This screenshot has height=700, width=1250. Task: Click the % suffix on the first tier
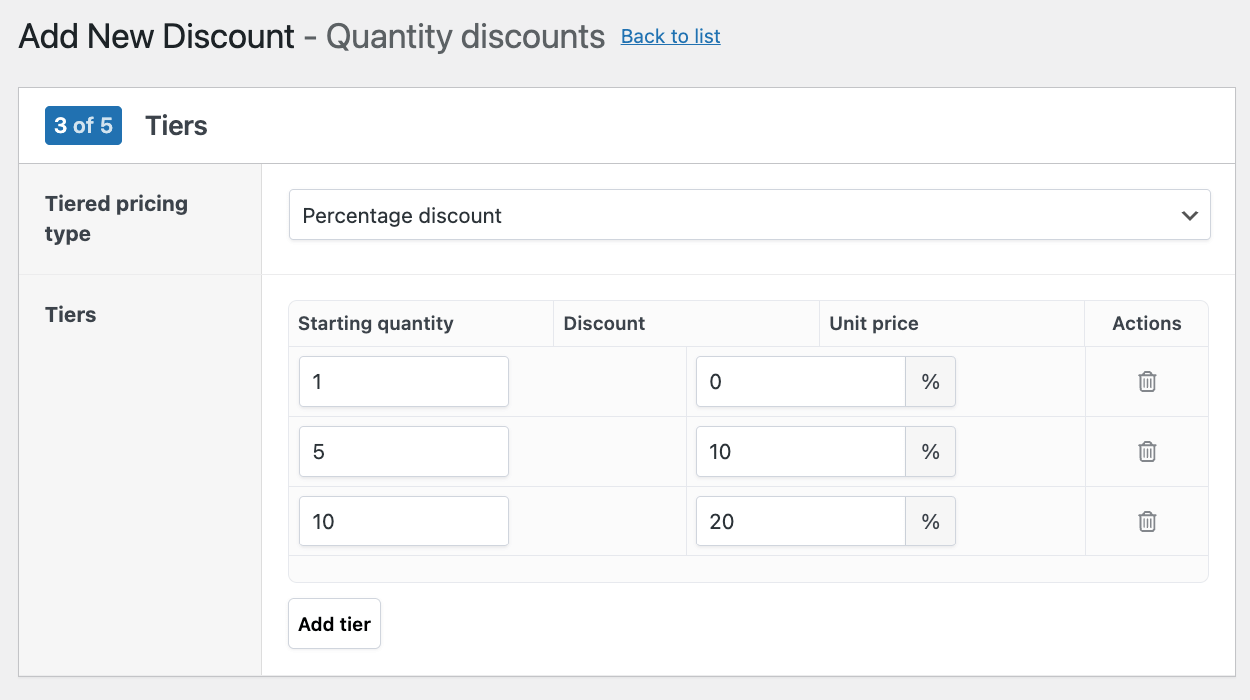coord(930,382)
